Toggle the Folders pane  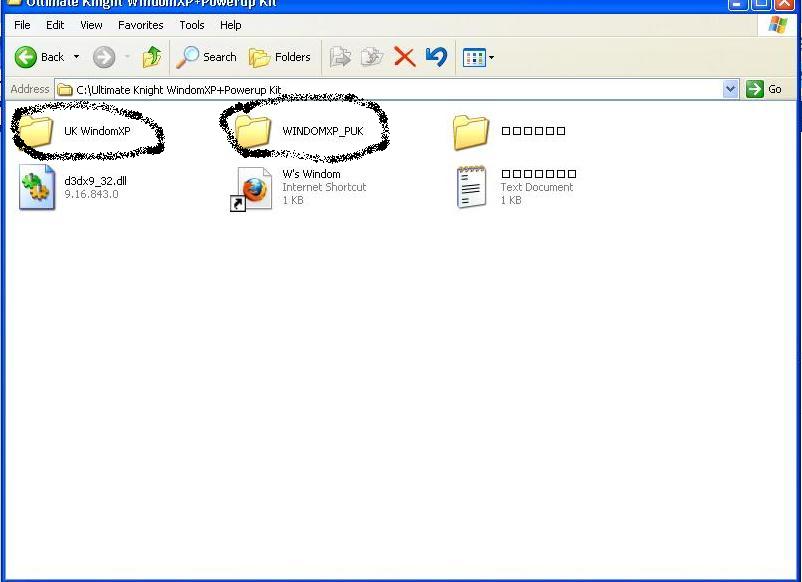click(x=280, y=57)
